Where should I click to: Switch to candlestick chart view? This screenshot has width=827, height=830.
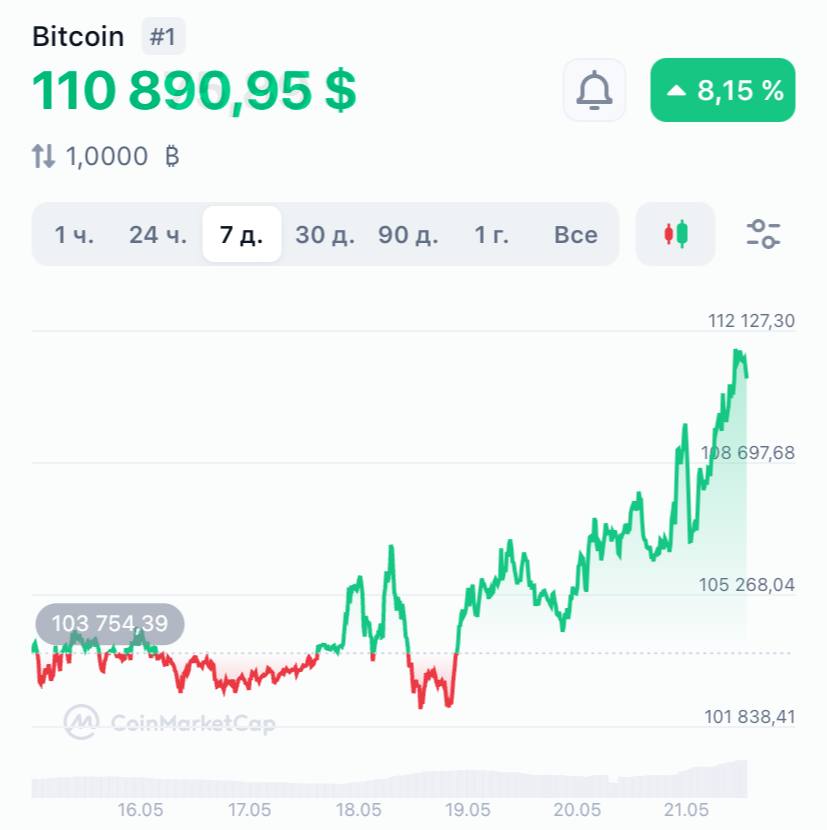pos(675,234)
